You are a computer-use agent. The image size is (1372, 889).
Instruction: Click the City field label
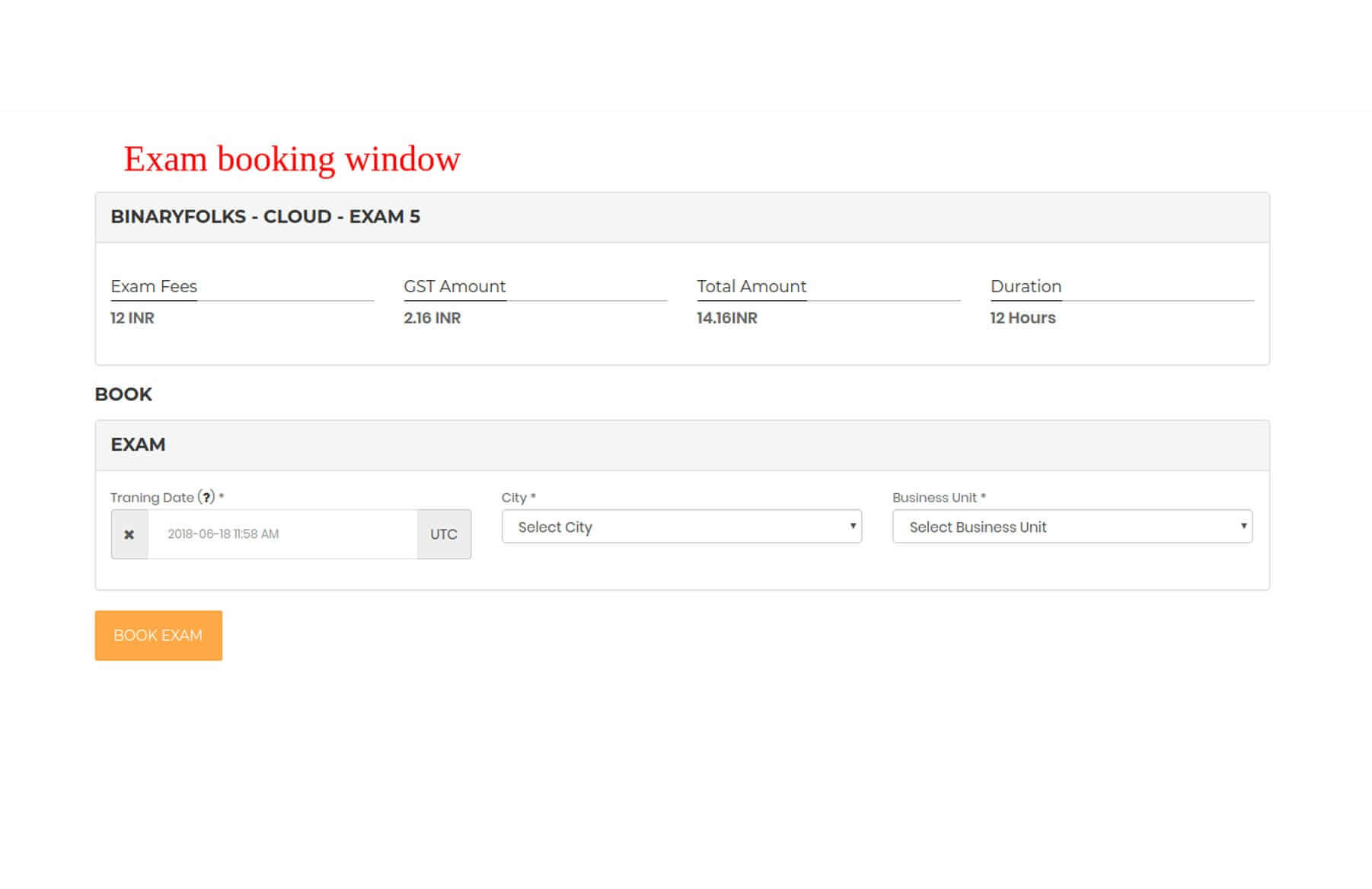[x=518, y=498]
